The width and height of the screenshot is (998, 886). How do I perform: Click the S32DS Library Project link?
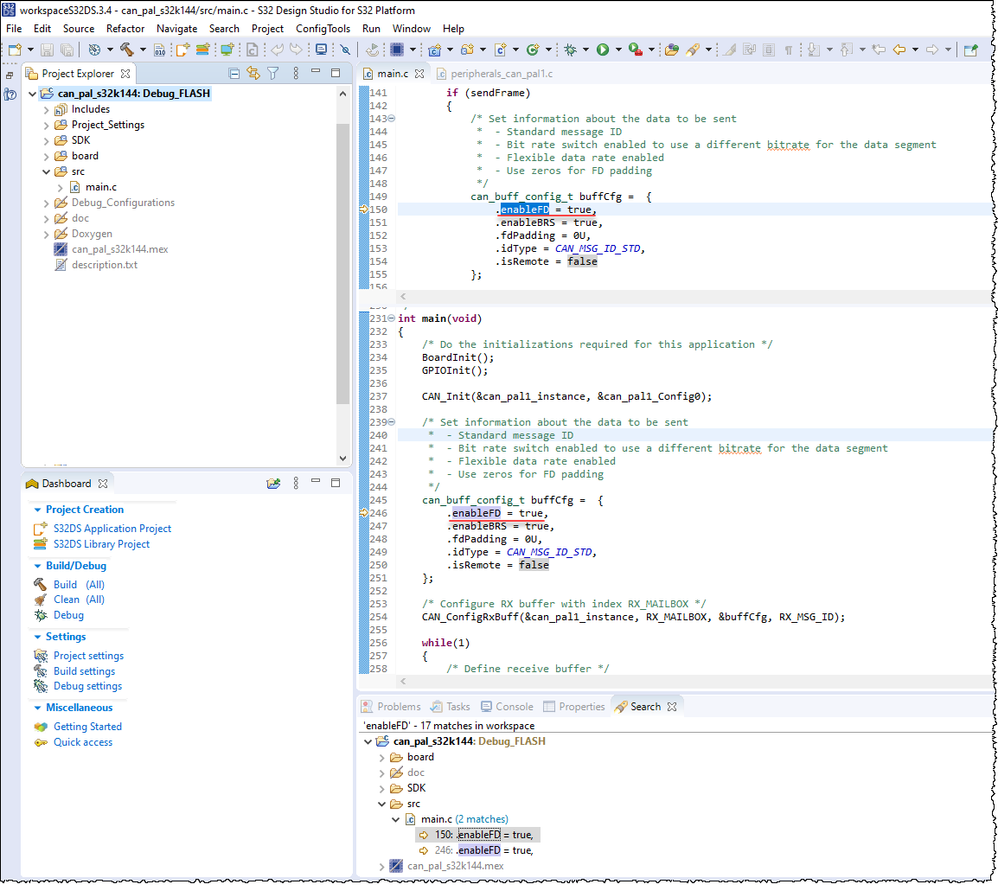click(101, 544)
